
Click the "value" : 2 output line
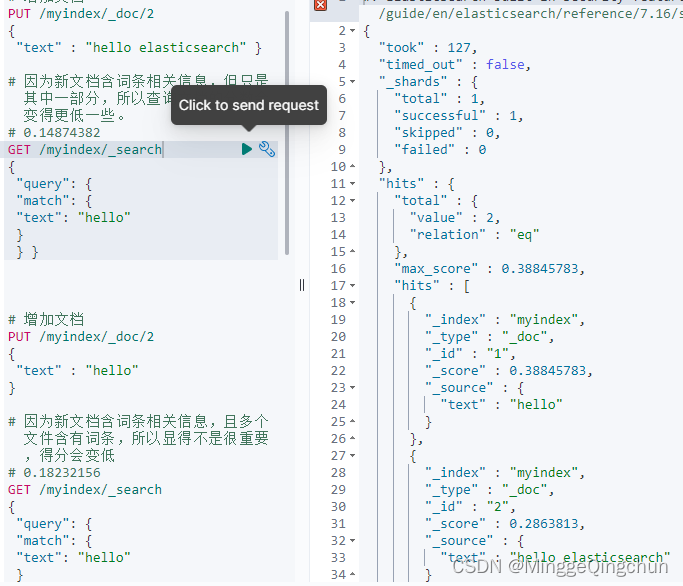[455, 217]
